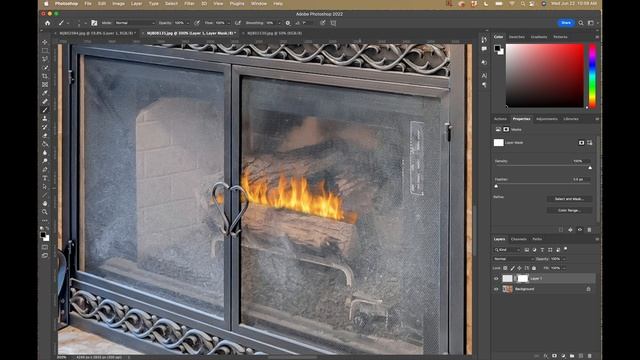Switch to the Adjustments tab
The width and height of the screenshot is (640, 360).
point(547,119)
